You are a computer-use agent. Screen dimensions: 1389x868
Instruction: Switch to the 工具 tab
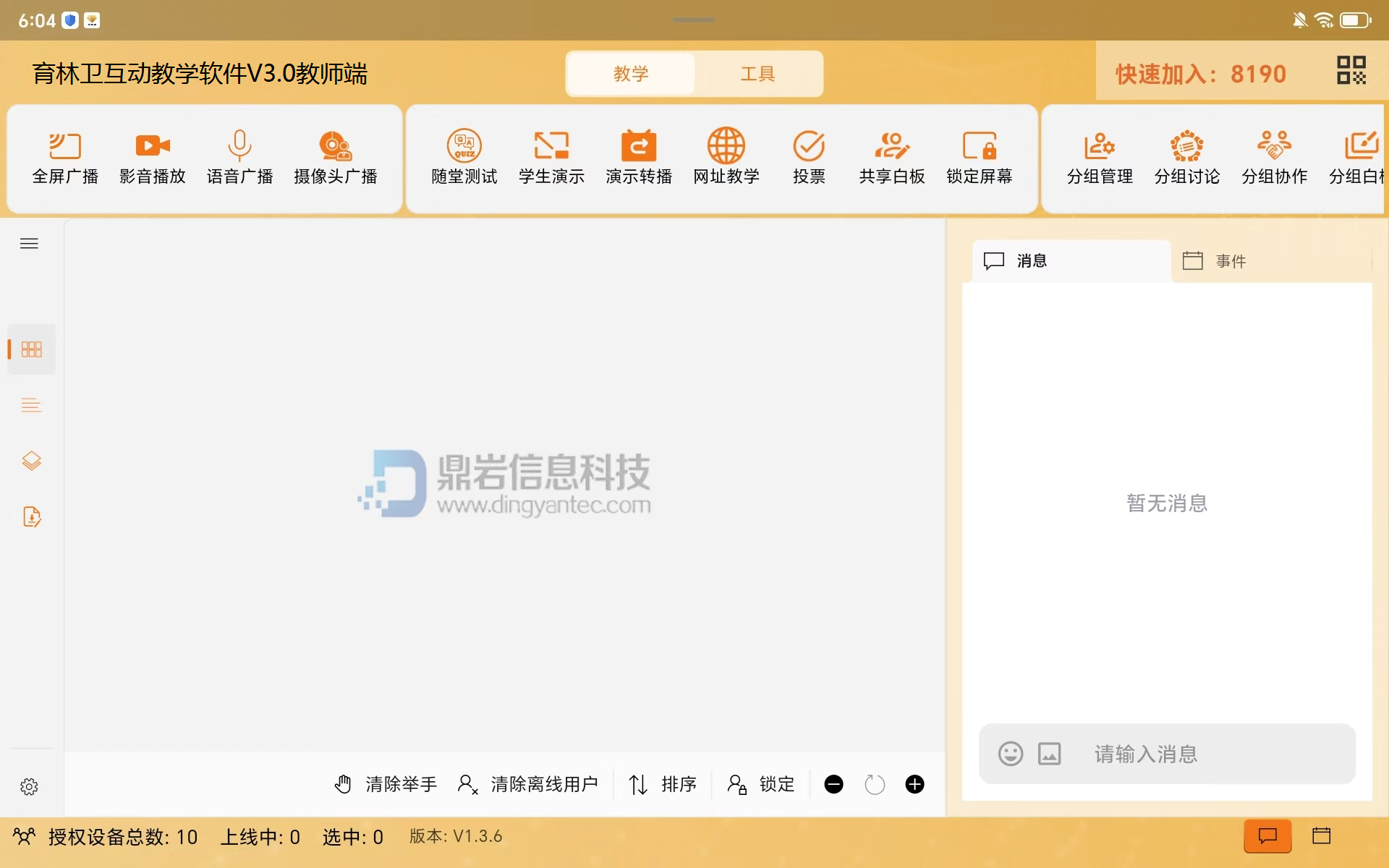coord(757,74)
